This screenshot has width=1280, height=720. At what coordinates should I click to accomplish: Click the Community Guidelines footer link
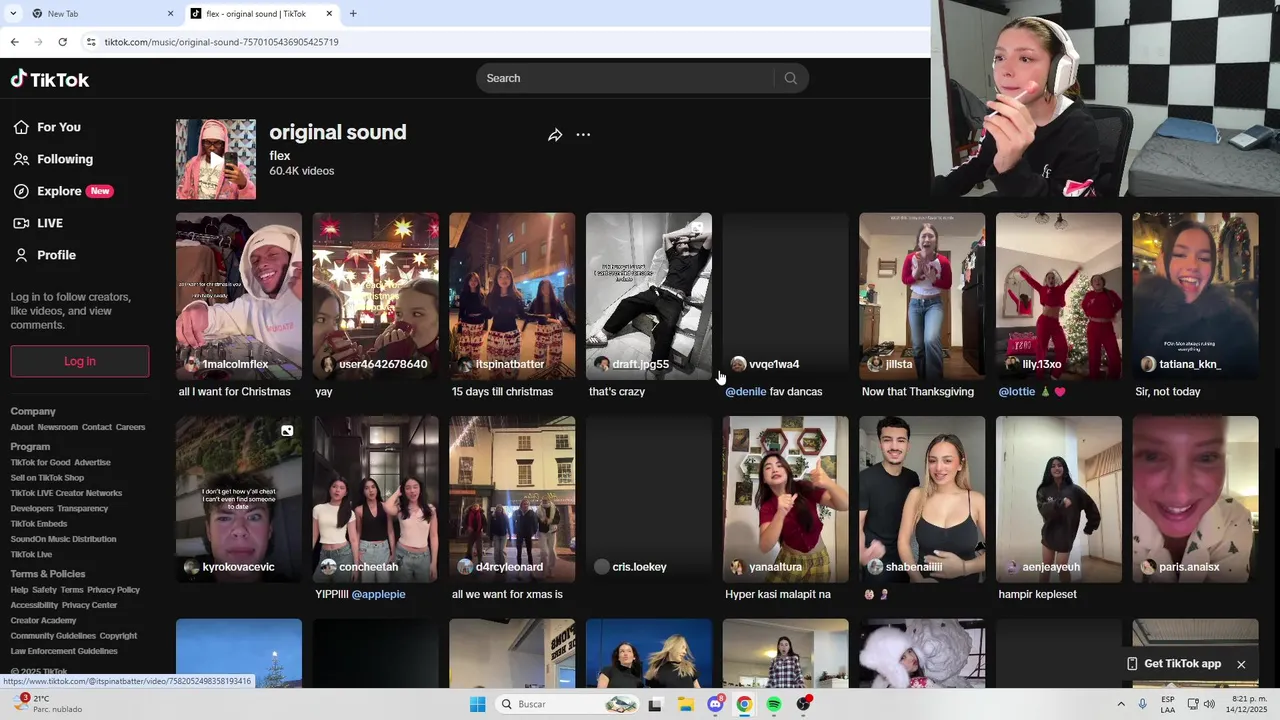coord(53,636)
